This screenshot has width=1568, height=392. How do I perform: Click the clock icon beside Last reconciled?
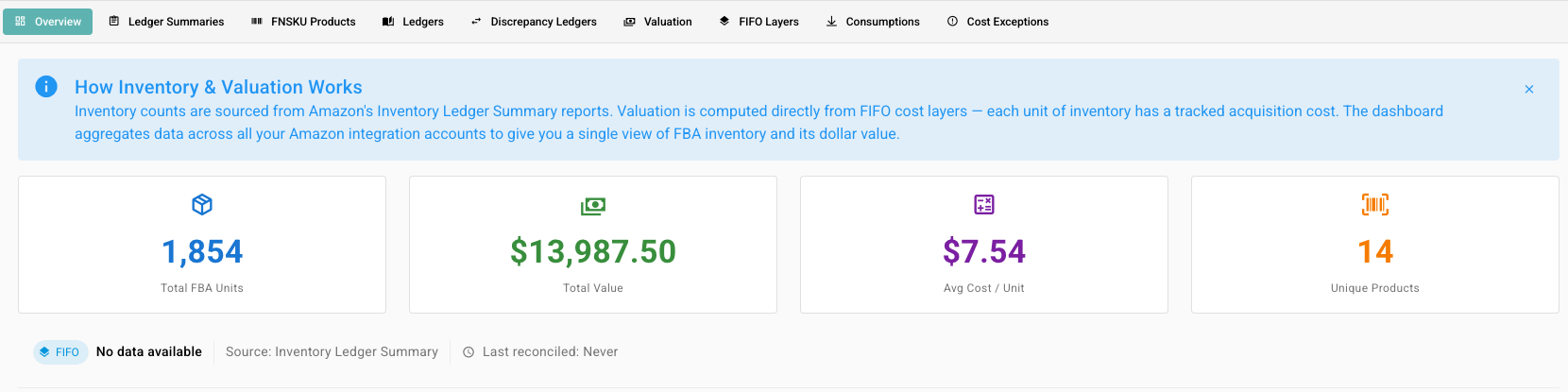[469, 352]
